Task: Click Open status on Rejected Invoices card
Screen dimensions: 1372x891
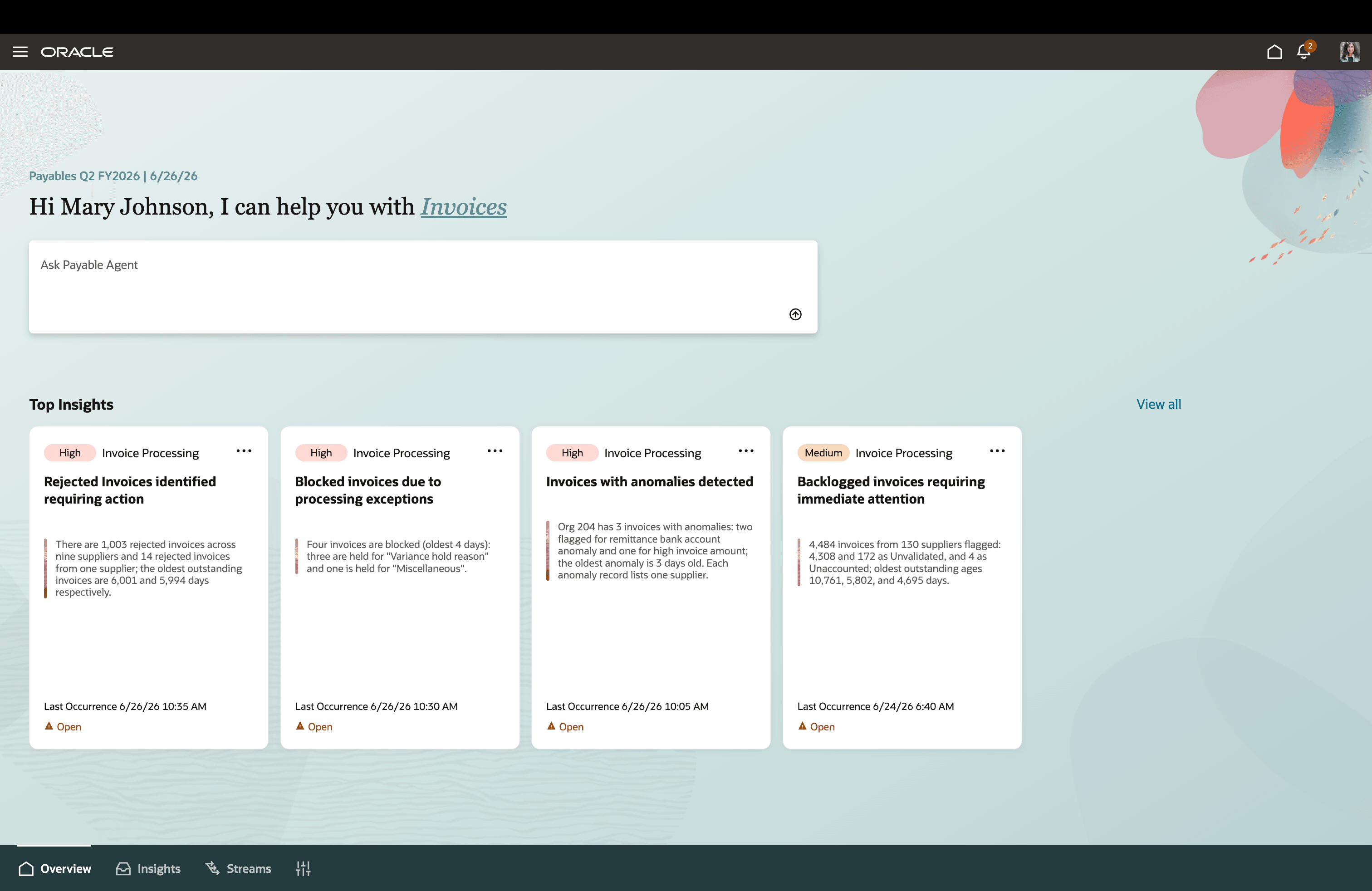Action: pos(63,727)
